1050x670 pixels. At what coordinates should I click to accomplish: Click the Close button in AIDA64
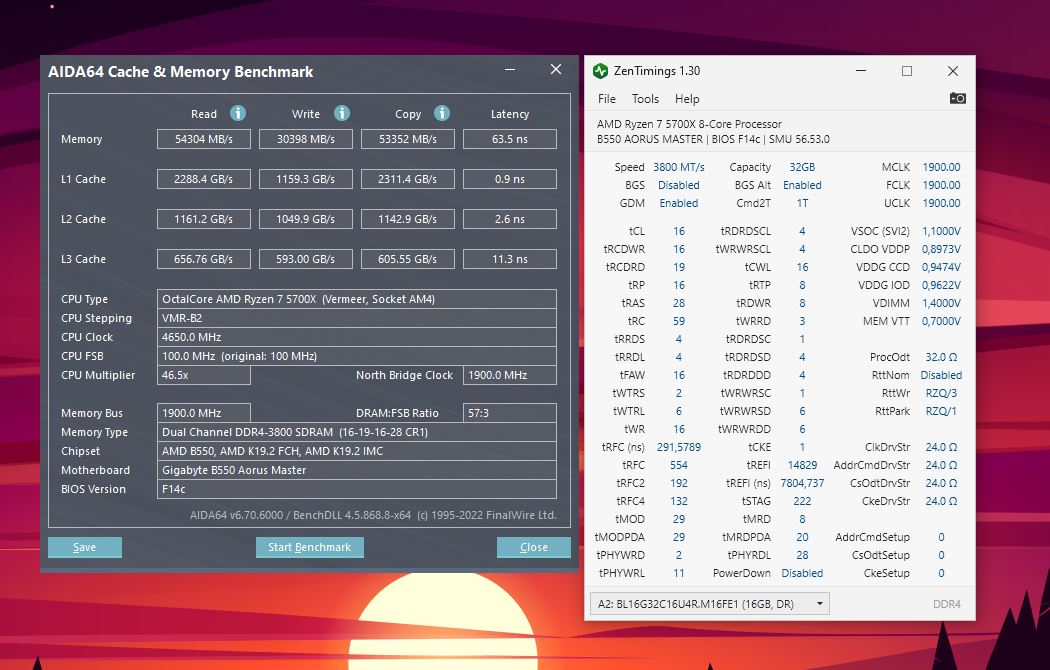[x=533, y=547]
